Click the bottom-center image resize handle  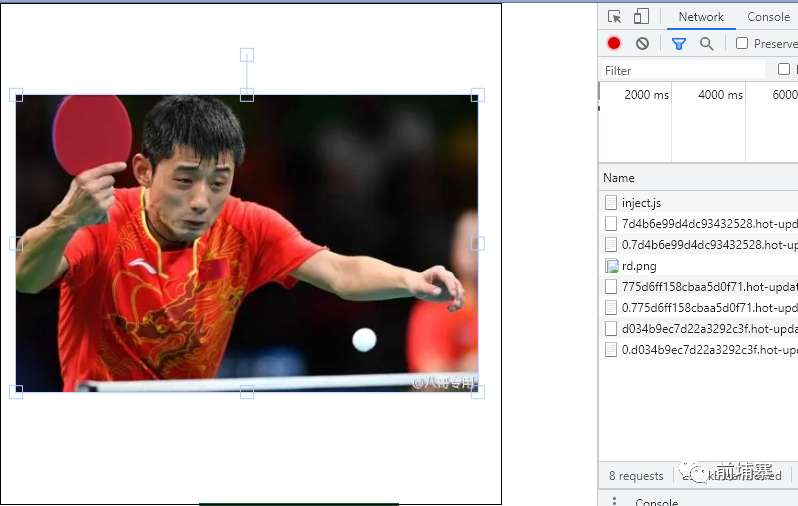pos(247,392)
